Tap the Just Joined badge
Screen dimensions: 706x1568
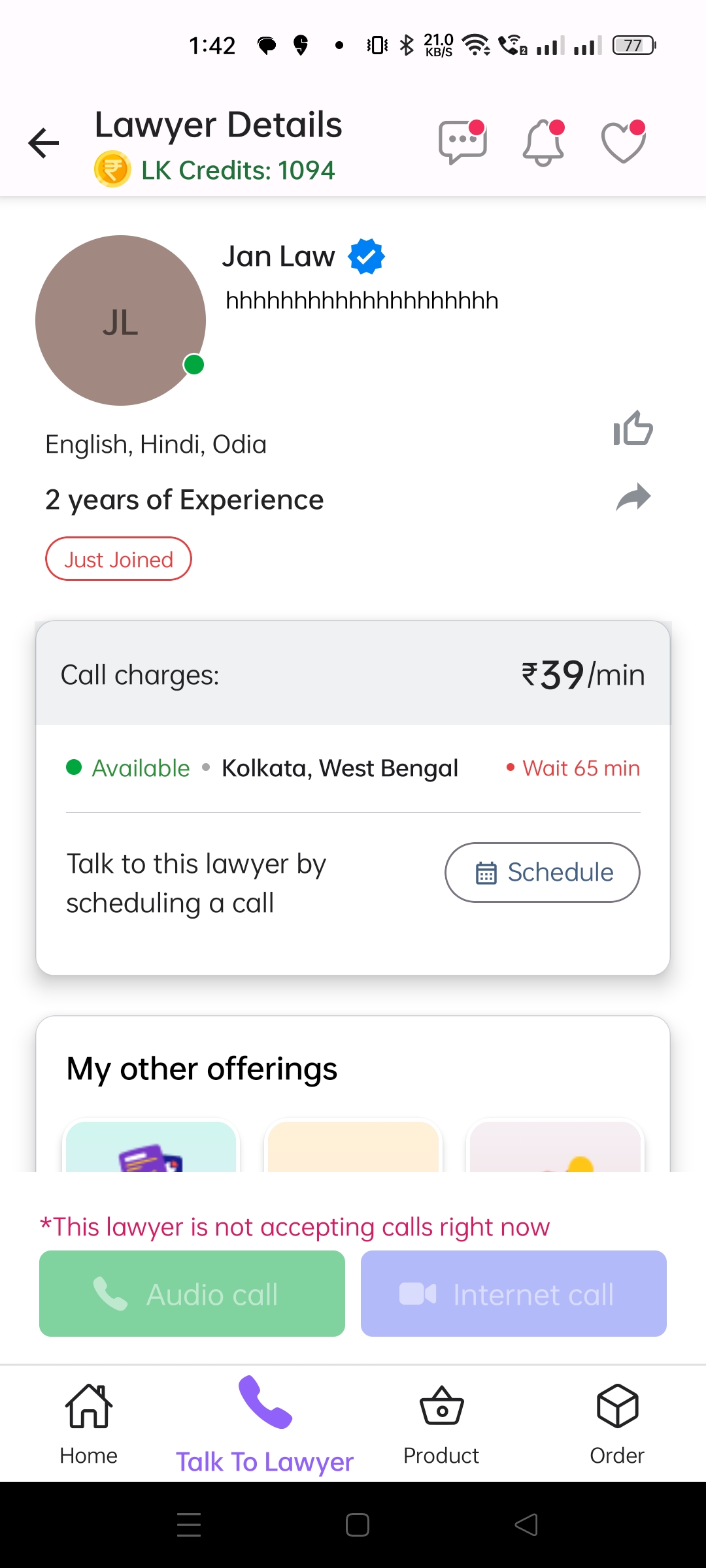click(x=118, y=559)
